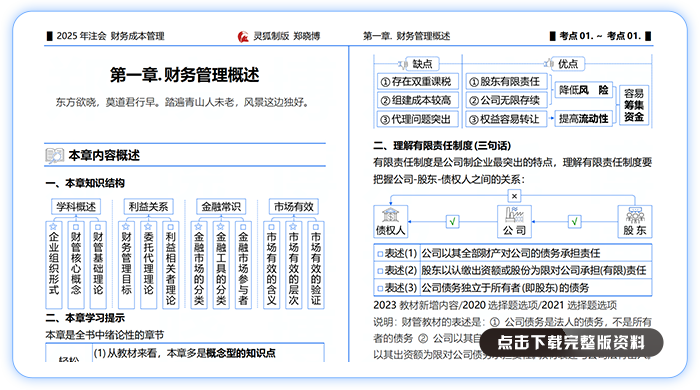Click the chapter title 第一章.财务管理概述
The width and height of the screenshot is (700, 390).
click(184, 75)
